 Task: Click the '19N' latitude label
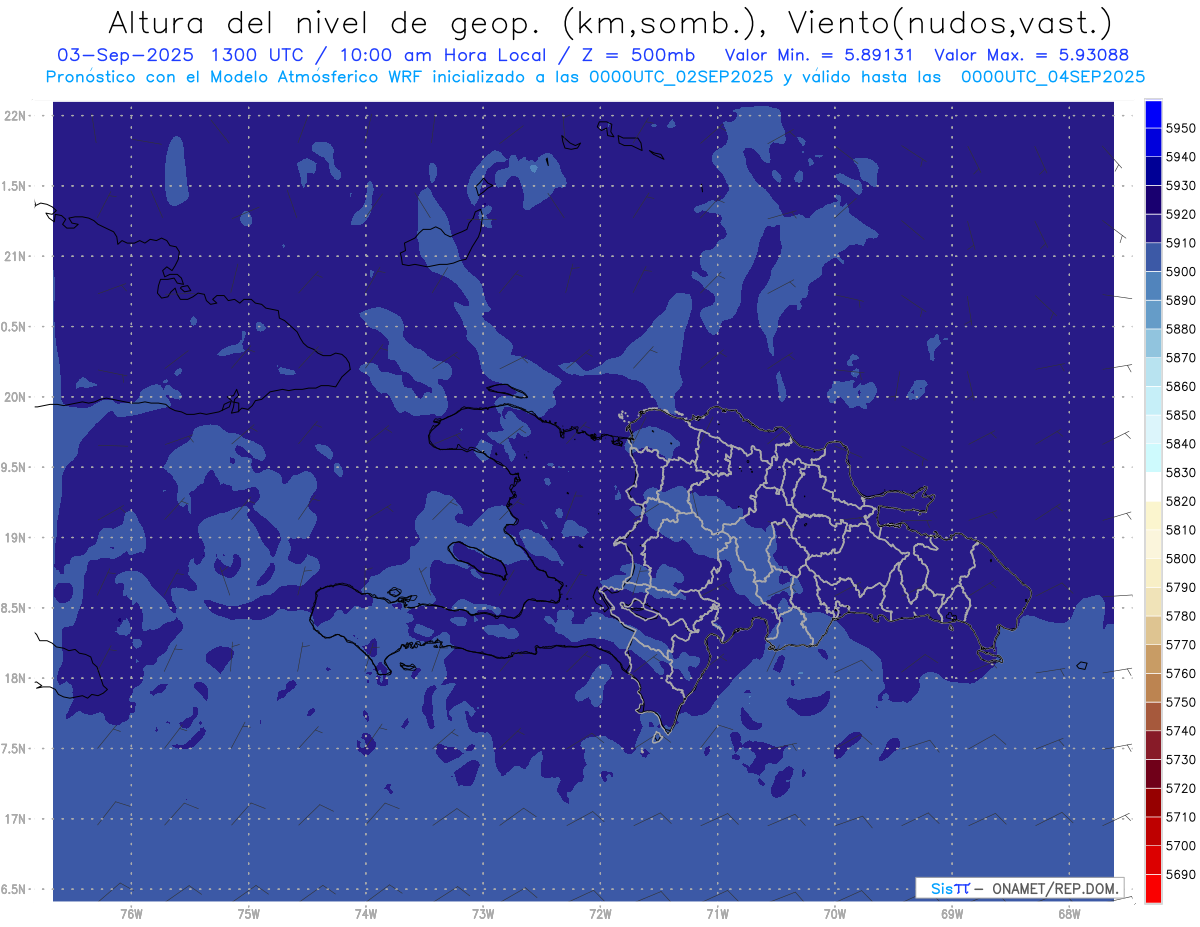point(15,538)
